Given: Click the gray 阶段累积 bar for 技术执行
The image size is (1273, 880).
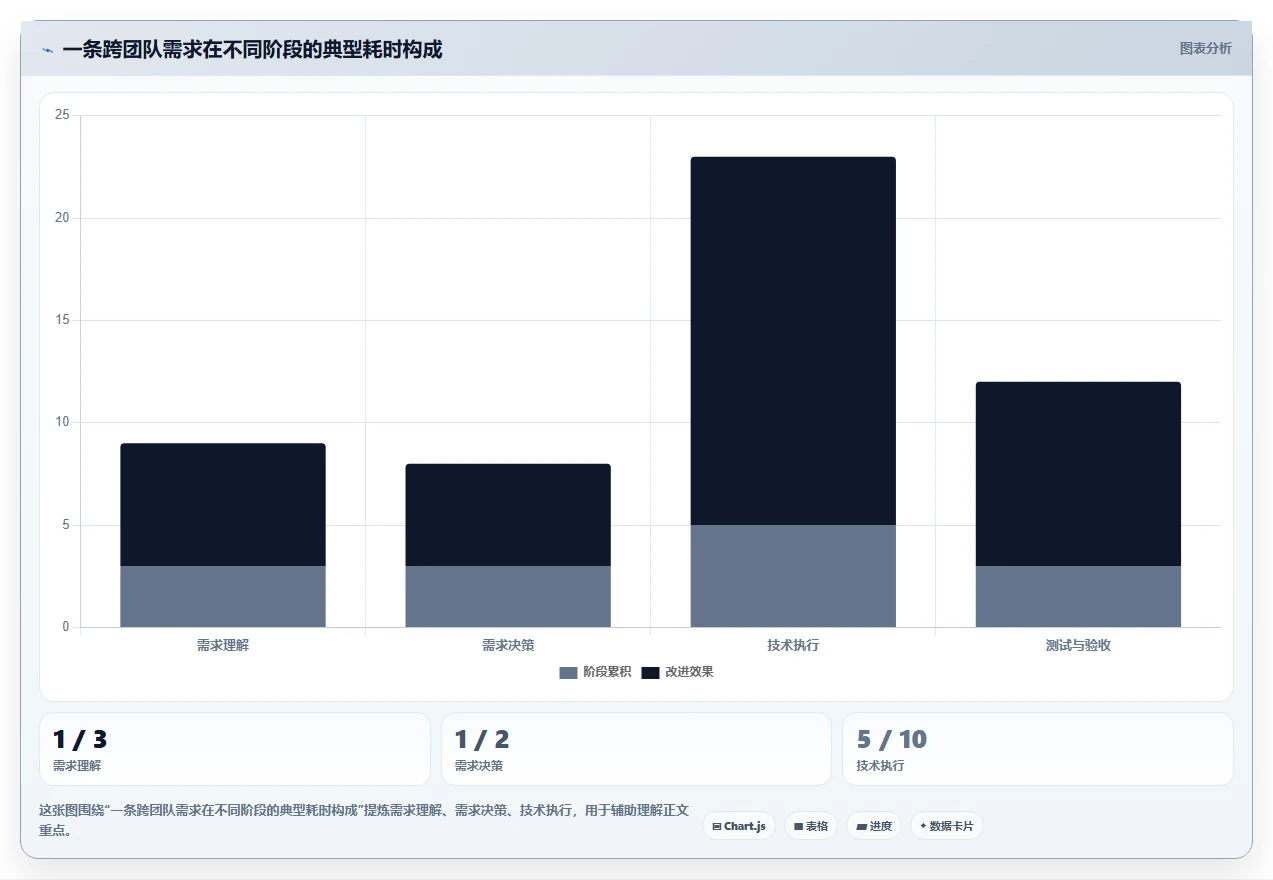Looking at the screenshot, I should [x=793, y=576].
